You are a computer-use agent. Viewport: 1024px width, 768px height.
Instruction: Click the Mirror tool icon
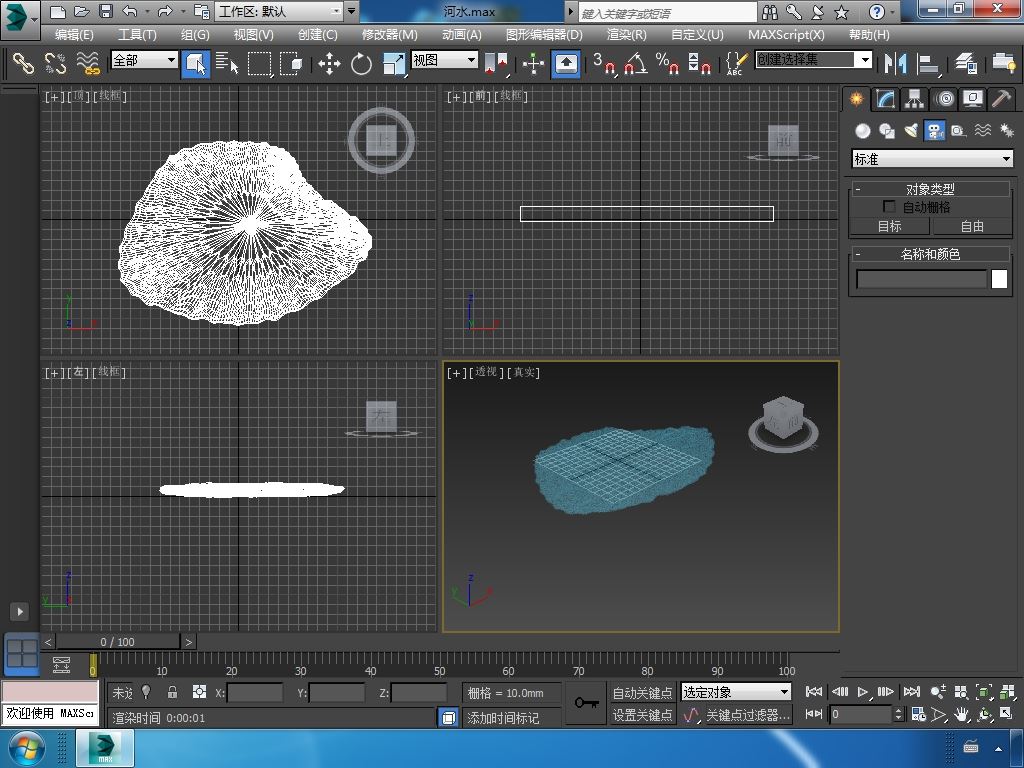tap(894, 64)
